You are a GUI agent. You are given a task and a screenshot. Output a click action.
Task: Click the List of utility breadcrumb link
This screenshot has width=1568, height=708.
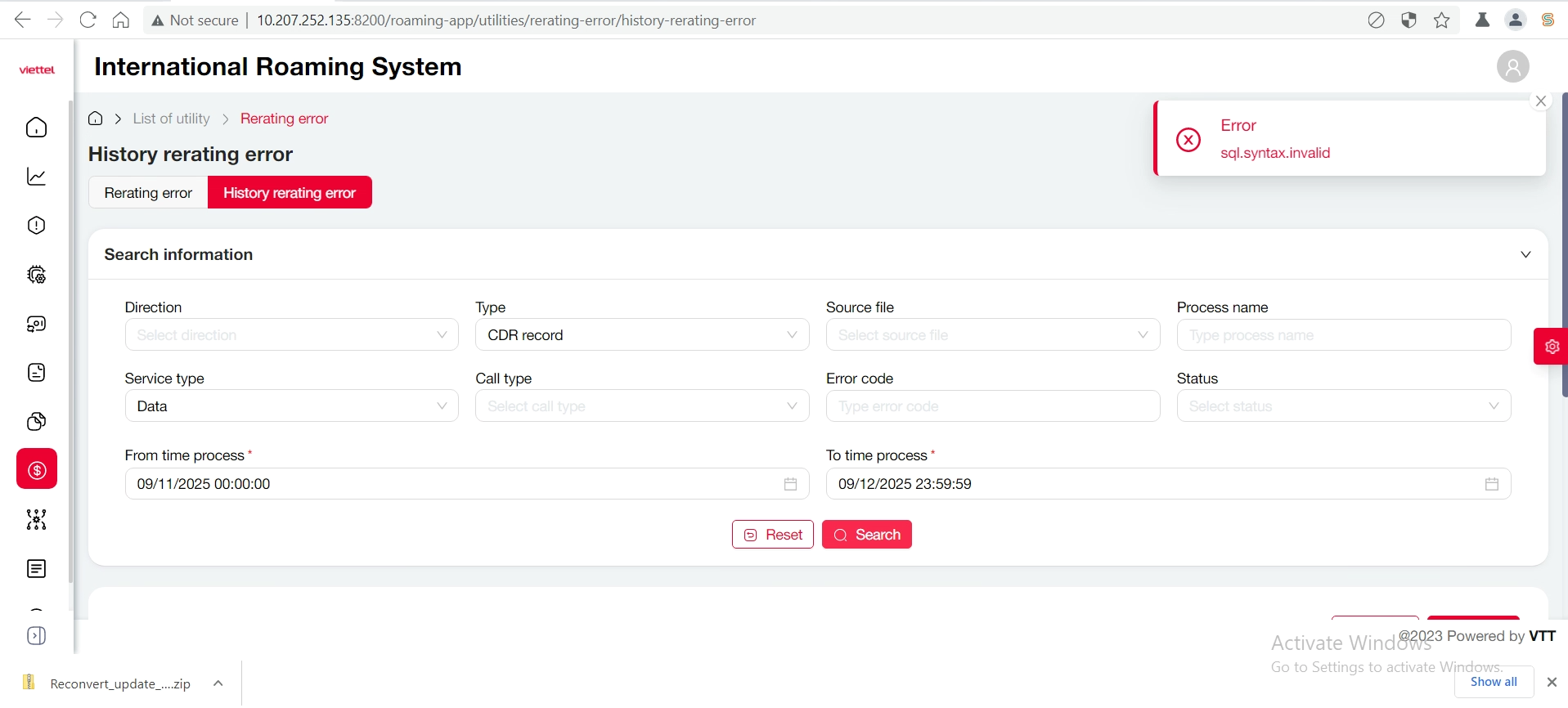[171, 119]
